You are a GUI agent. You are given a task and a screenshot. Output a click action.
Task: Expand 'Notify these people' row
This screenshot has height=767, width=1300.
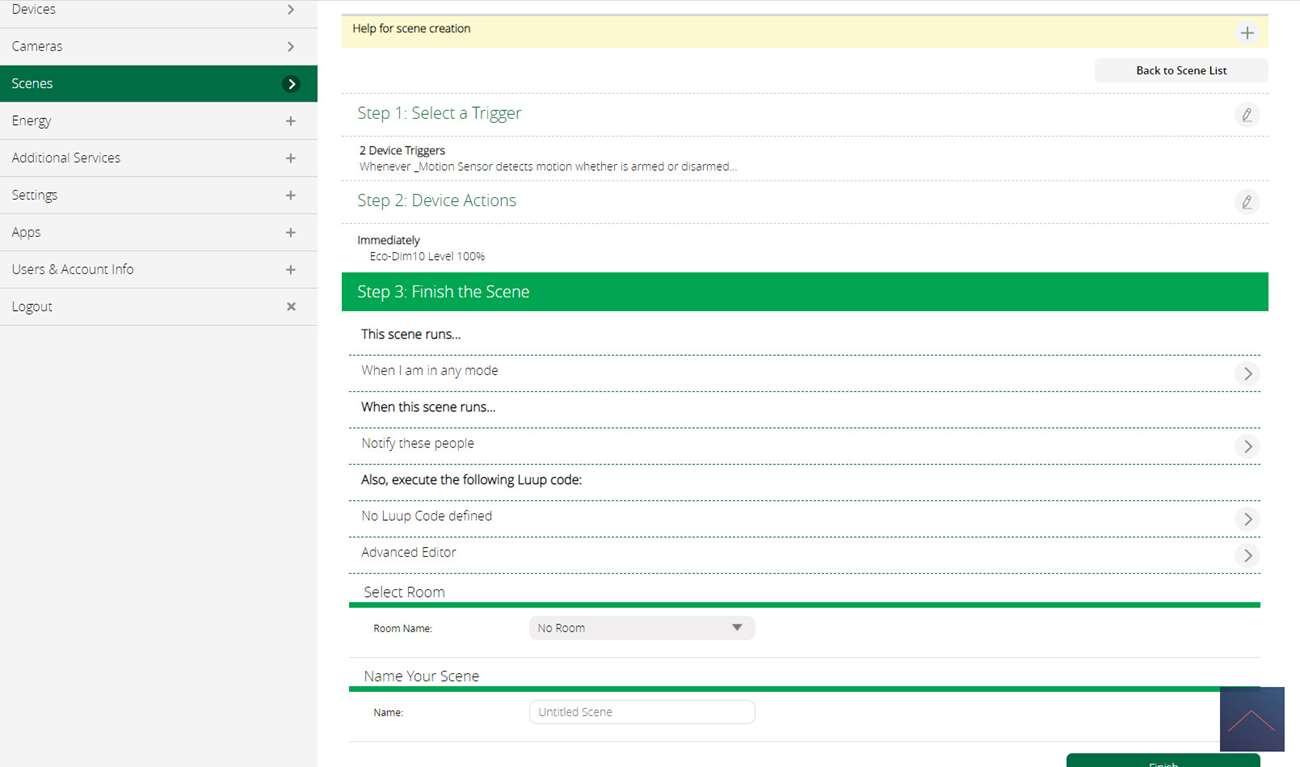pyautogui.click(x=1246, y=447)
